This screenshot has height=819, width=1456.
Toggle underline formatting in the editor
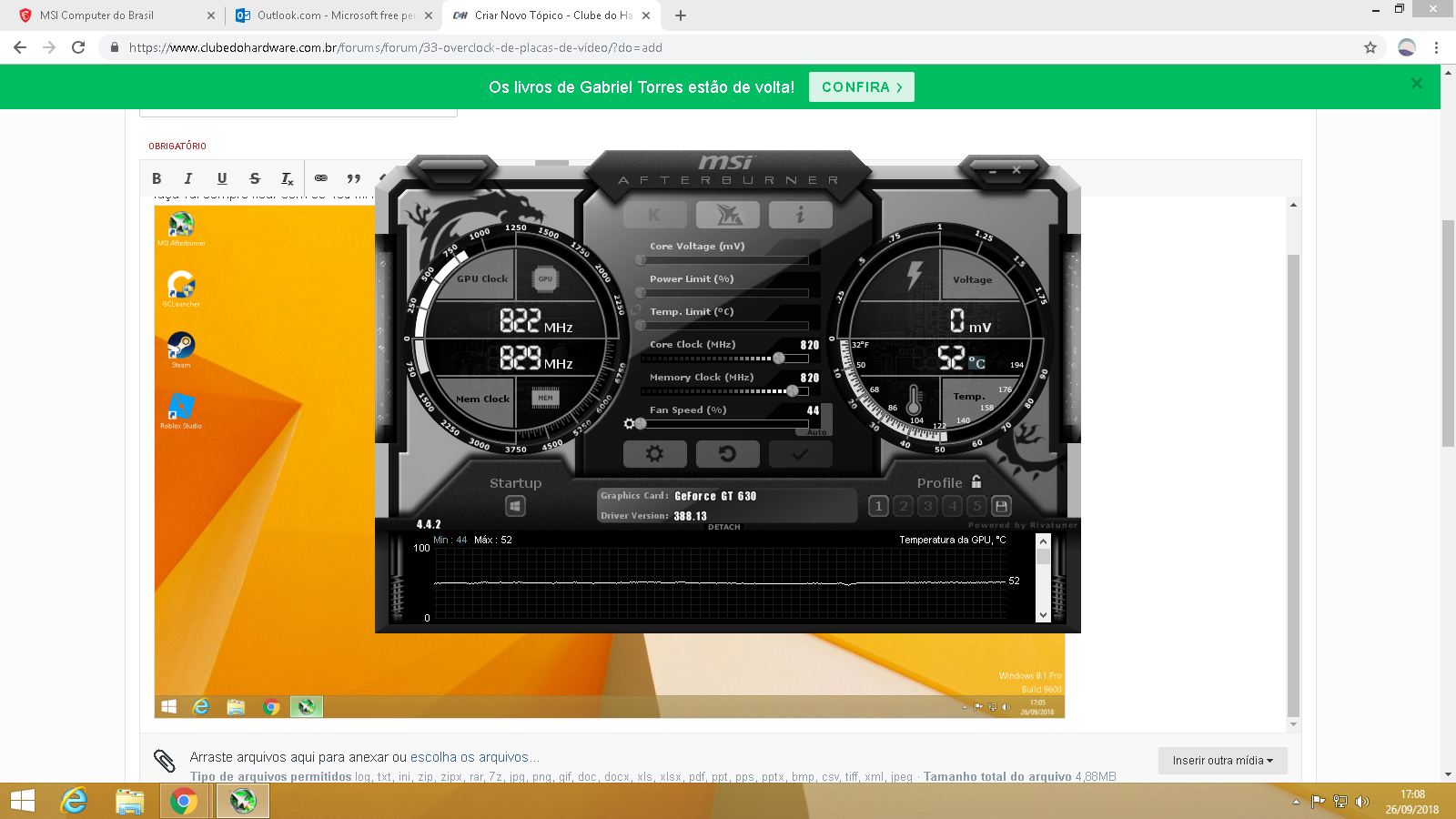pos(222,178)
